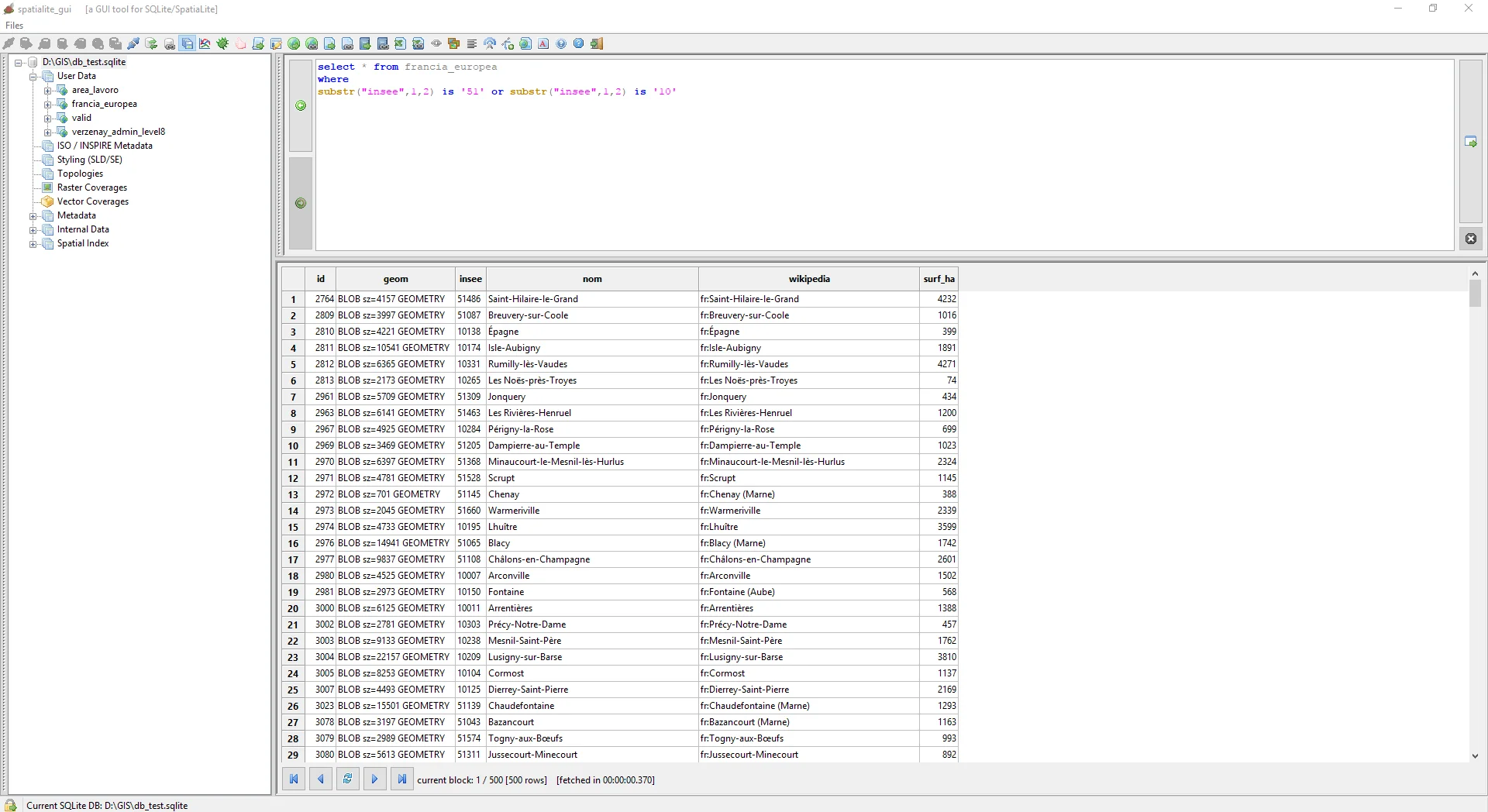The width and height of the screenshot is (1488, 812).
Task: Click the virtual Excel spreadsheet icon with glasses
Action: [418, 43]
